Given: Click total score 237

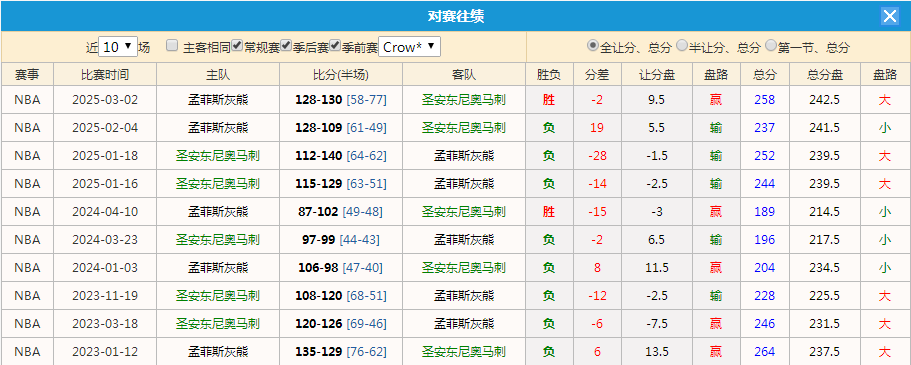Looking at the screenshot, I should (x=765, y=128).
